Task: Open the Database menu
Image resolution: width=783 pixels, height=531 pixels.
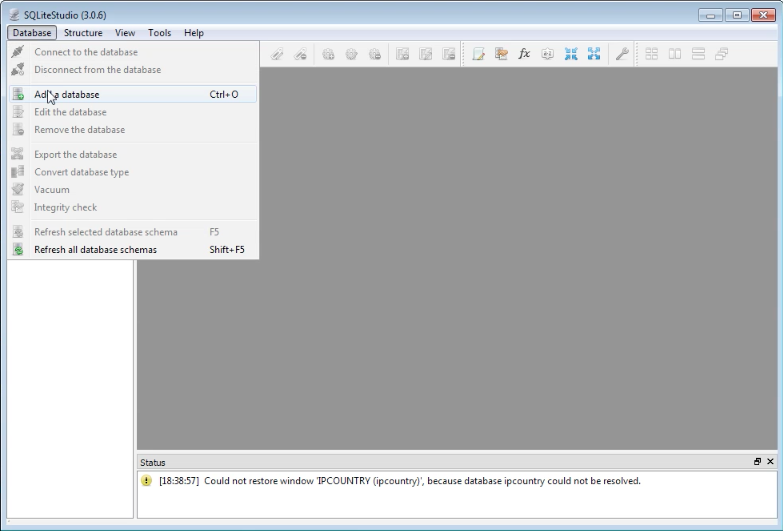Action: coord(32,32)
